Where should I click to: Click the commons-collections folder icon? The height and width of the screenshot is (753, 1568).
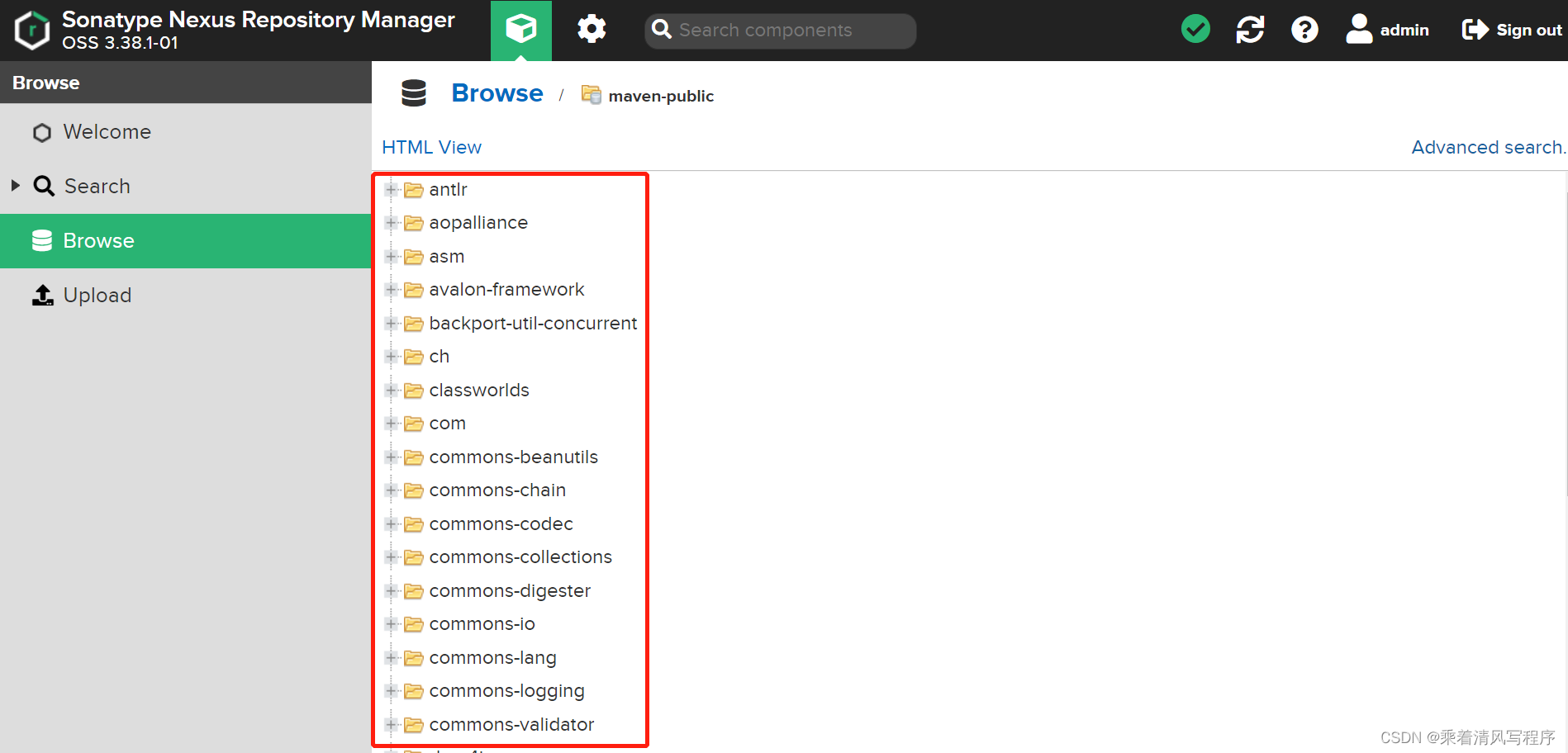point(414,557)
